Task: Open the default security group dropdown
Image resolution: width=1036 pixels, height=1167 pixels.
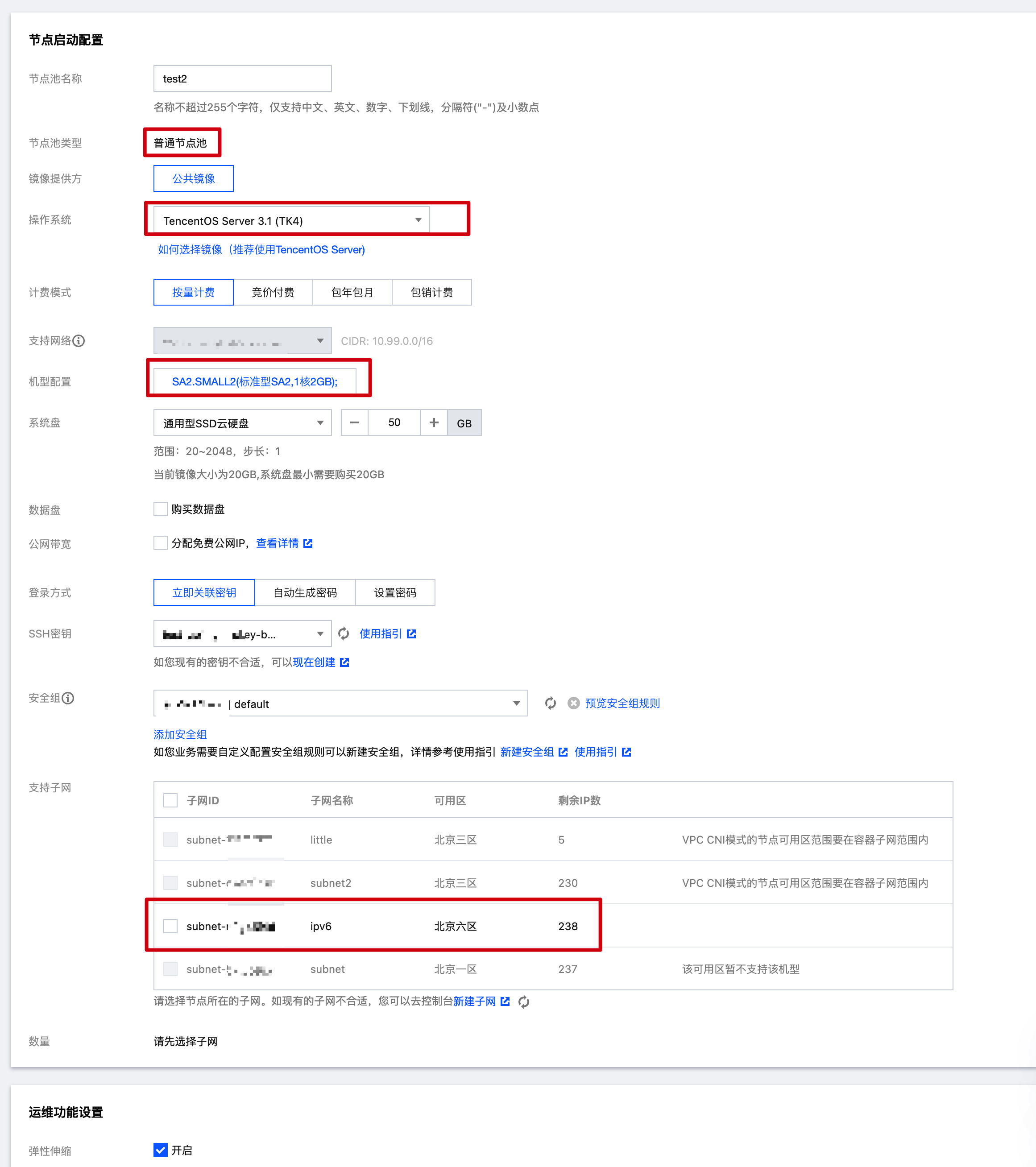Action: pos(340,704)
